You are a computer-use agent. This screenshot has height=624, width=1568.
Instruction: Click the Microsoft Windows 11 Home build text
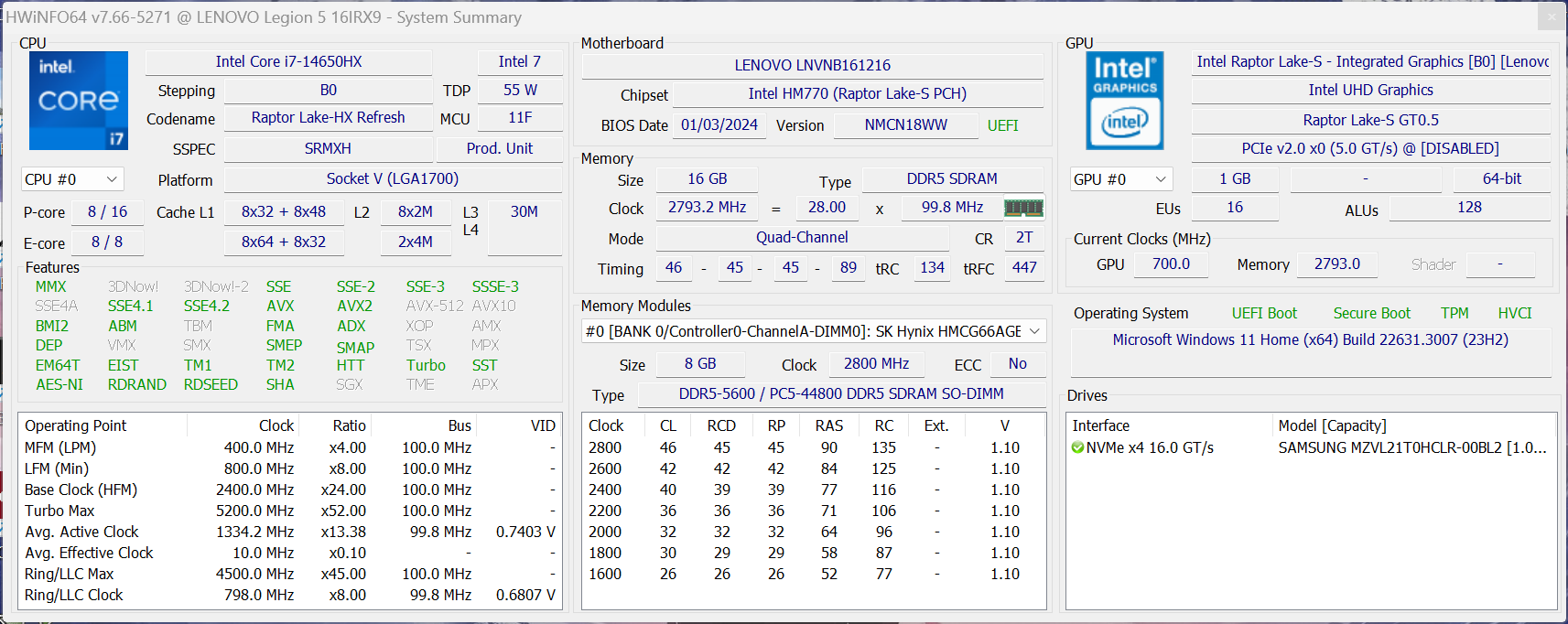[1311, 339]
